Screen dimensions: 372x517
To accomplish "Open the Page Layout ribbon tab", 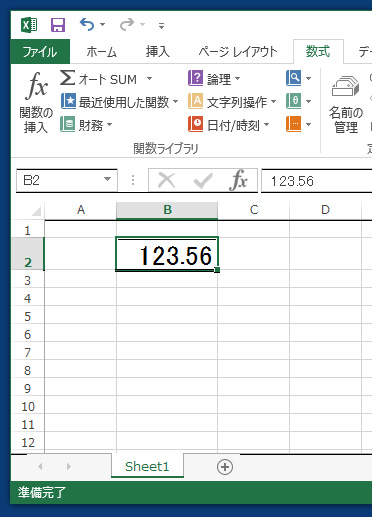I will tap(238, 52).
